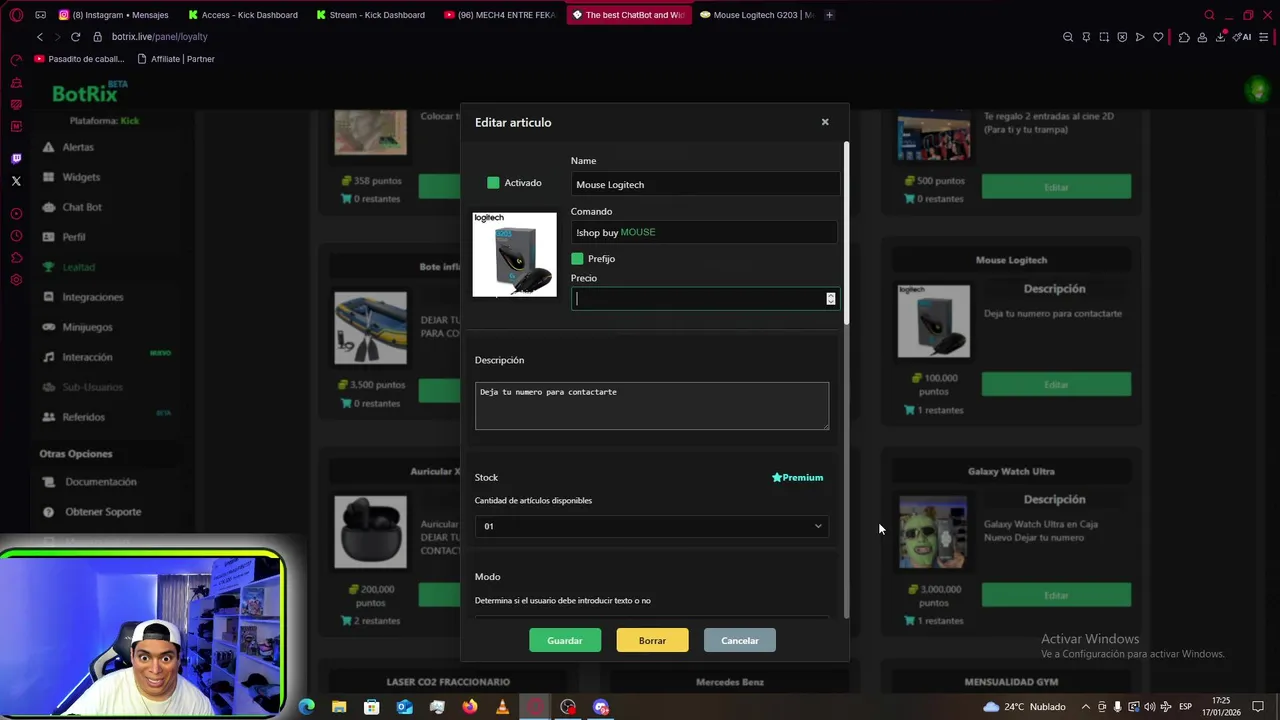Click the browser zoom magnifier icon
This screenshot has height=720, width=1280.
point(1068,37)
